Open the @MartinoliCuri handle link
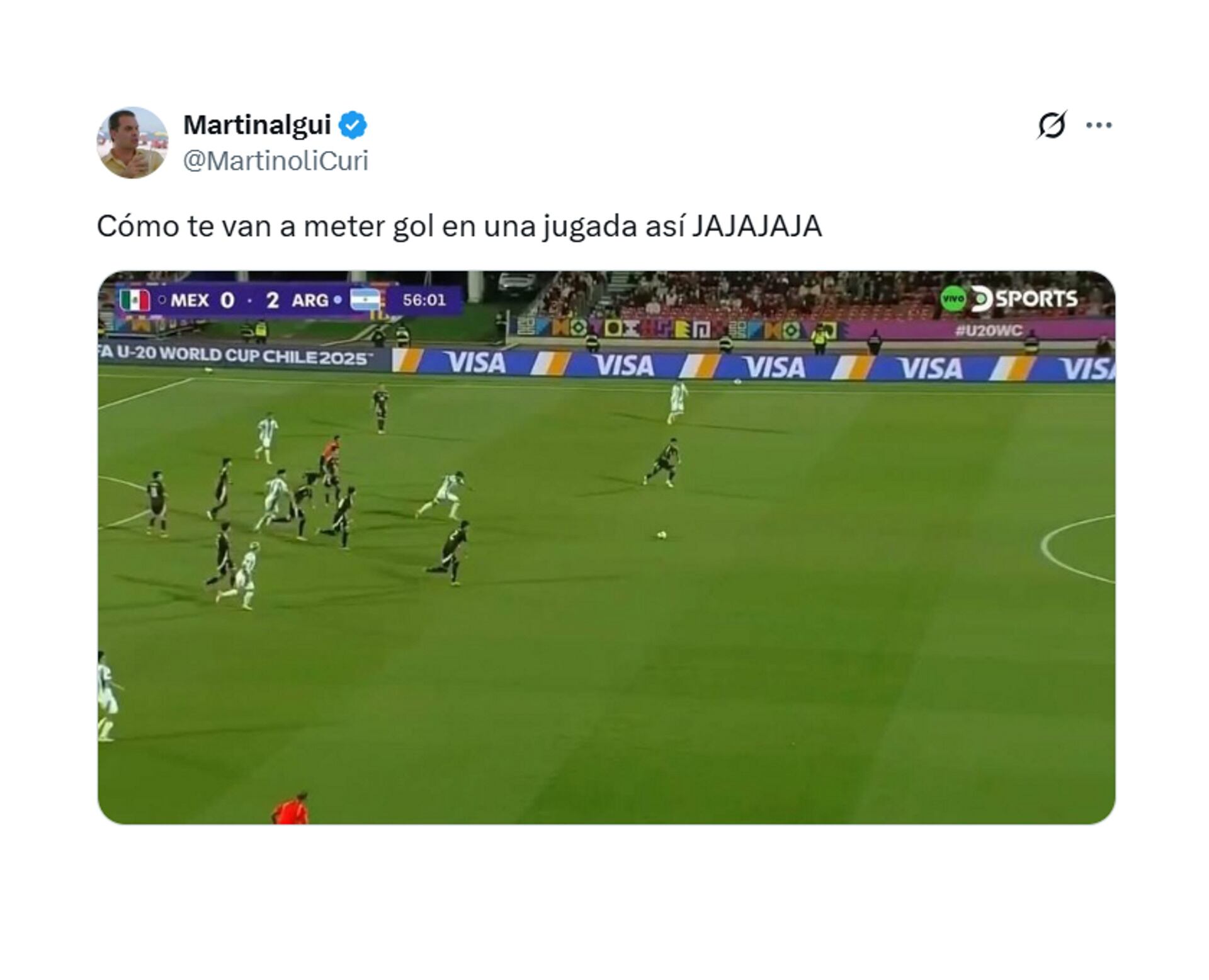This screenshot has height=980, width=1209. (x=276, y=161)
